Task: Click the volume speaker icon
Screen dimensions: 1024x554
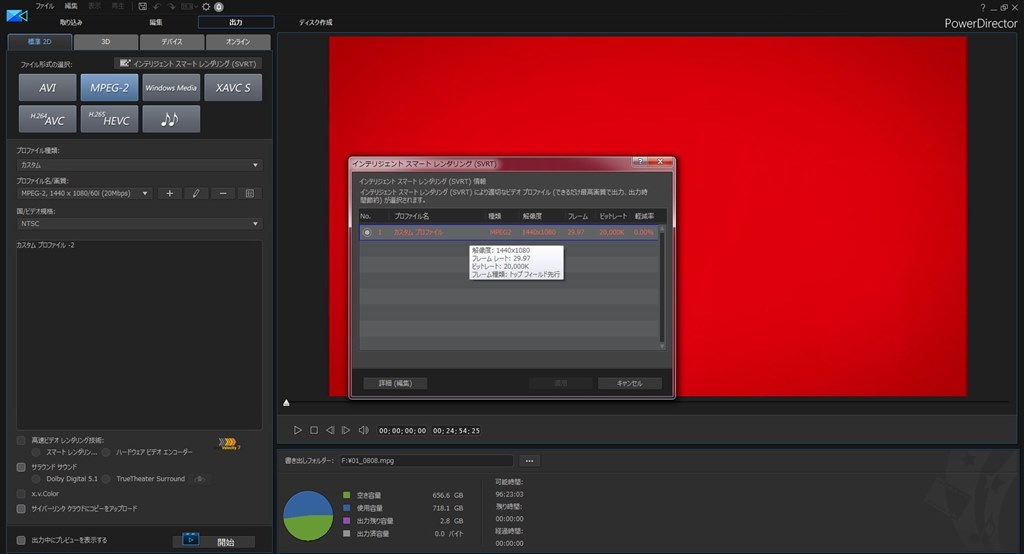Action: coord(364,430)
